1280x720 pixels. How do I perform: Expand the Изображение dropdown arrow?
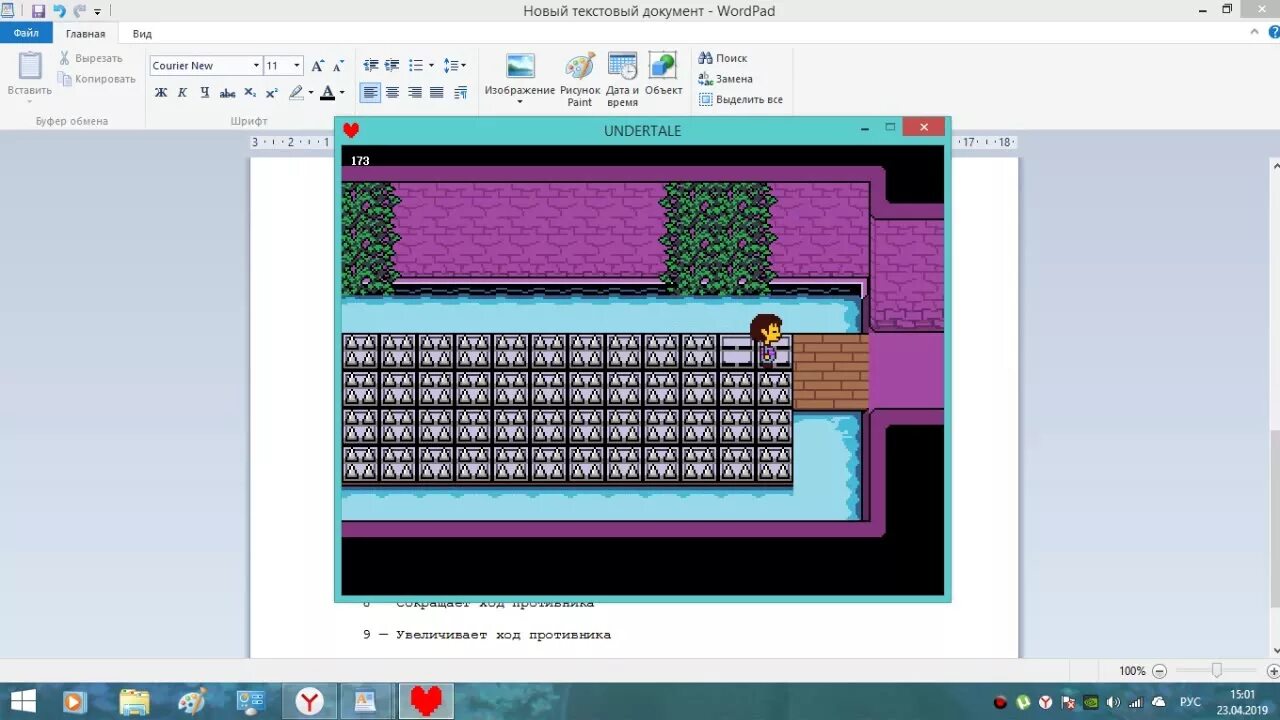(520, 102)
